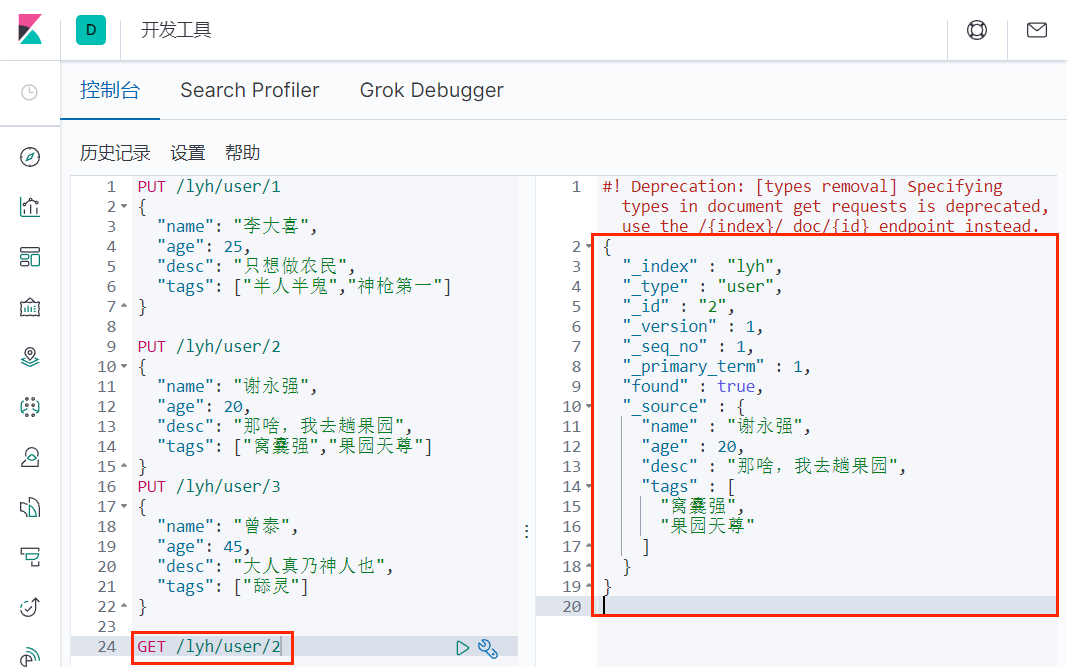The image size is (1067, 667).
Task: Click the "果园天尊" output value
Action: point(708,526)
